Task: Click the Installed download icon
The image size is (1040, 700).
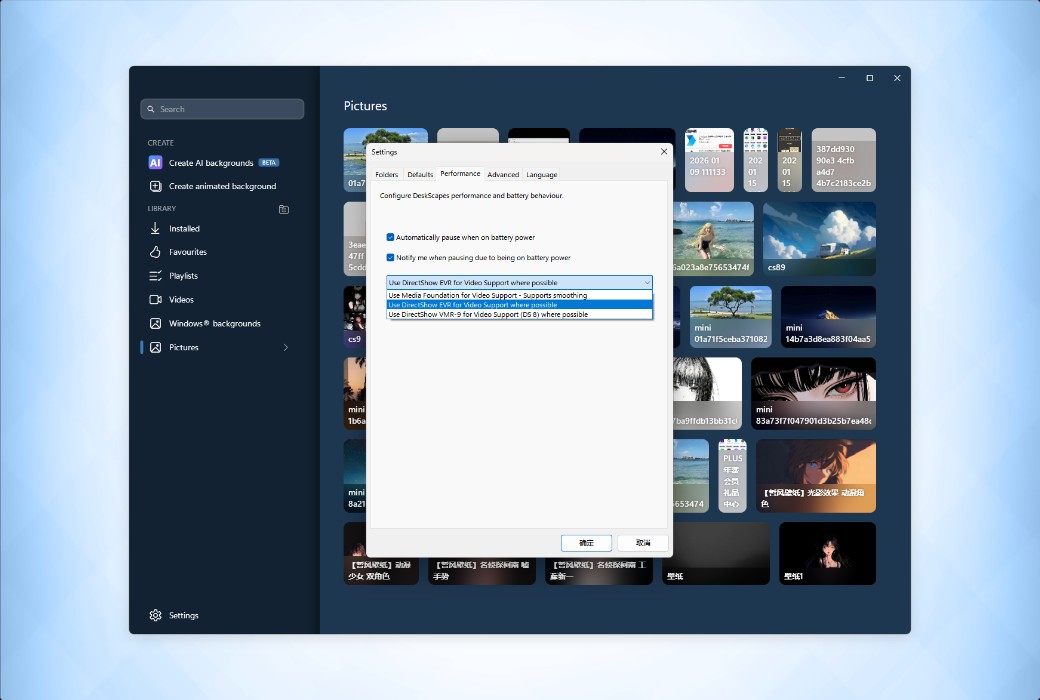Action: click(x=155, y=228)
